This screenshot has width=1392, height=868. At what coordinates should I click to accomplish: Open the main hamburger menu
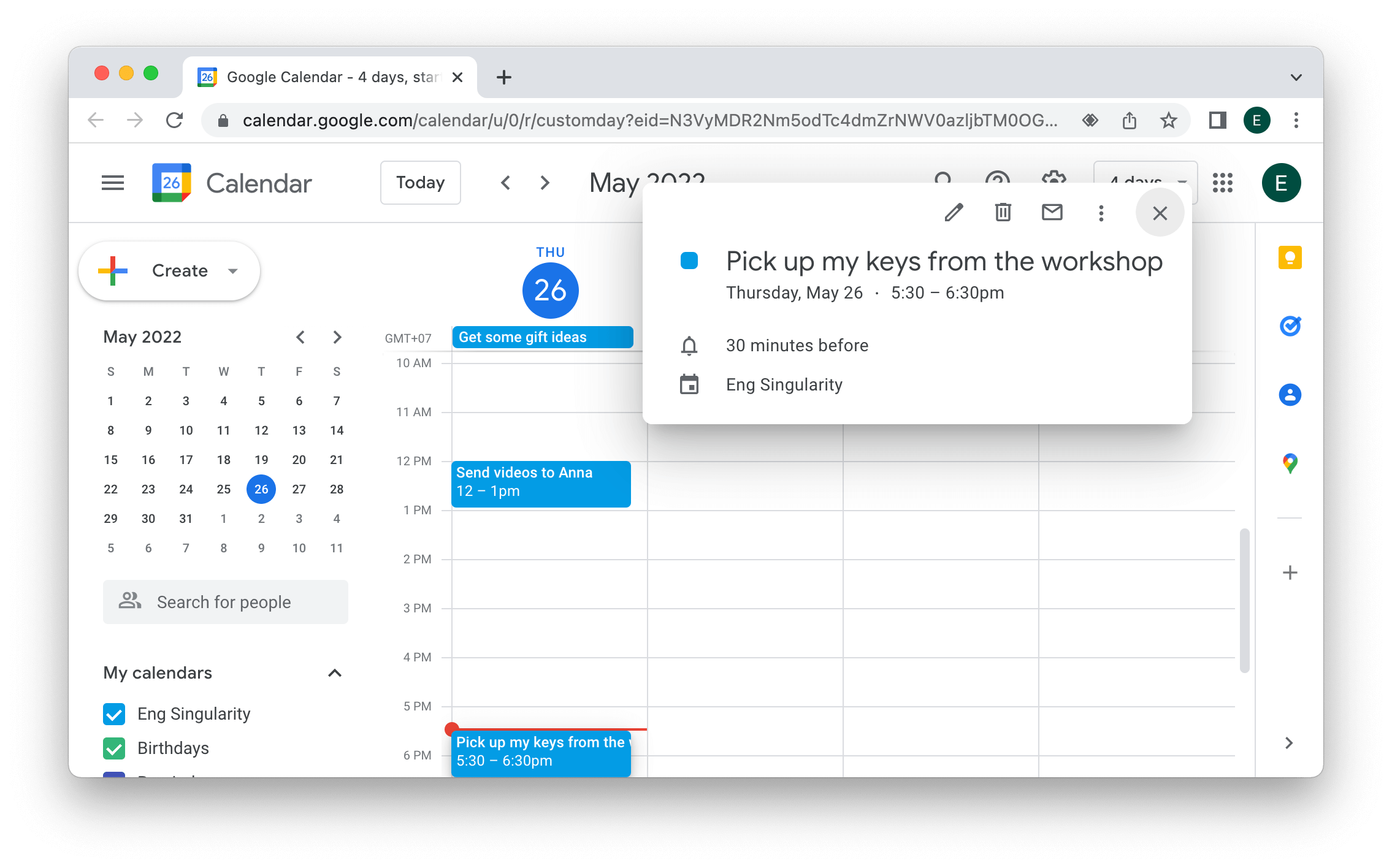(113, 183)
